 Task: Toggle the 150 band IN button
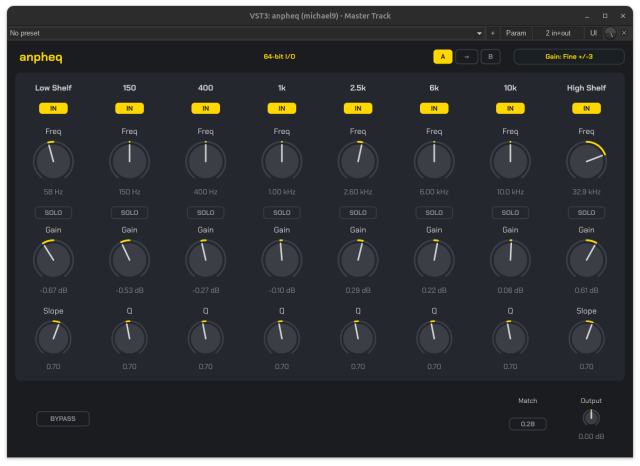[129, 109]
